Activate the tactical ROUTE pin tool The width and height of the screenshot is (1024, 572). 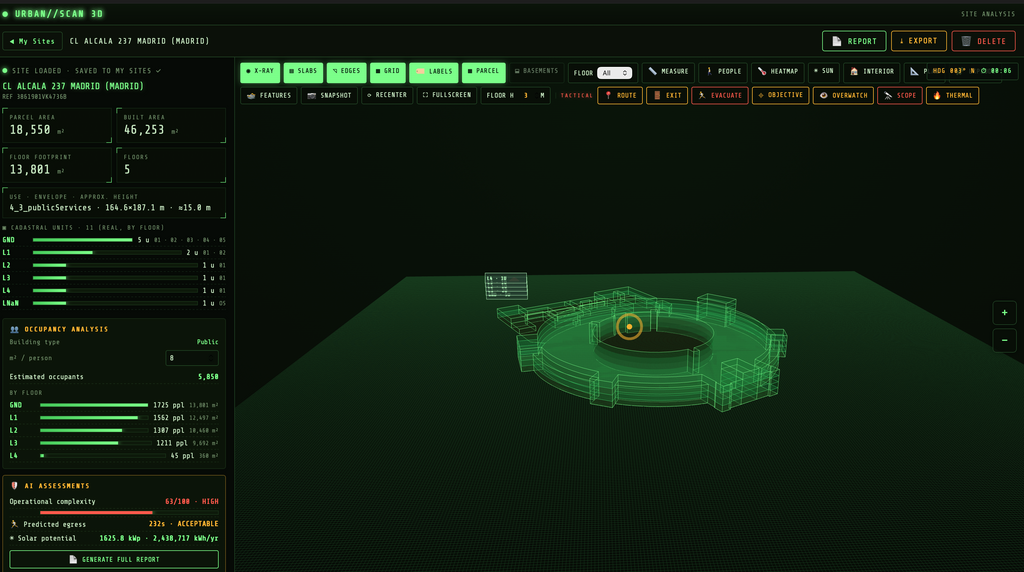620,96
